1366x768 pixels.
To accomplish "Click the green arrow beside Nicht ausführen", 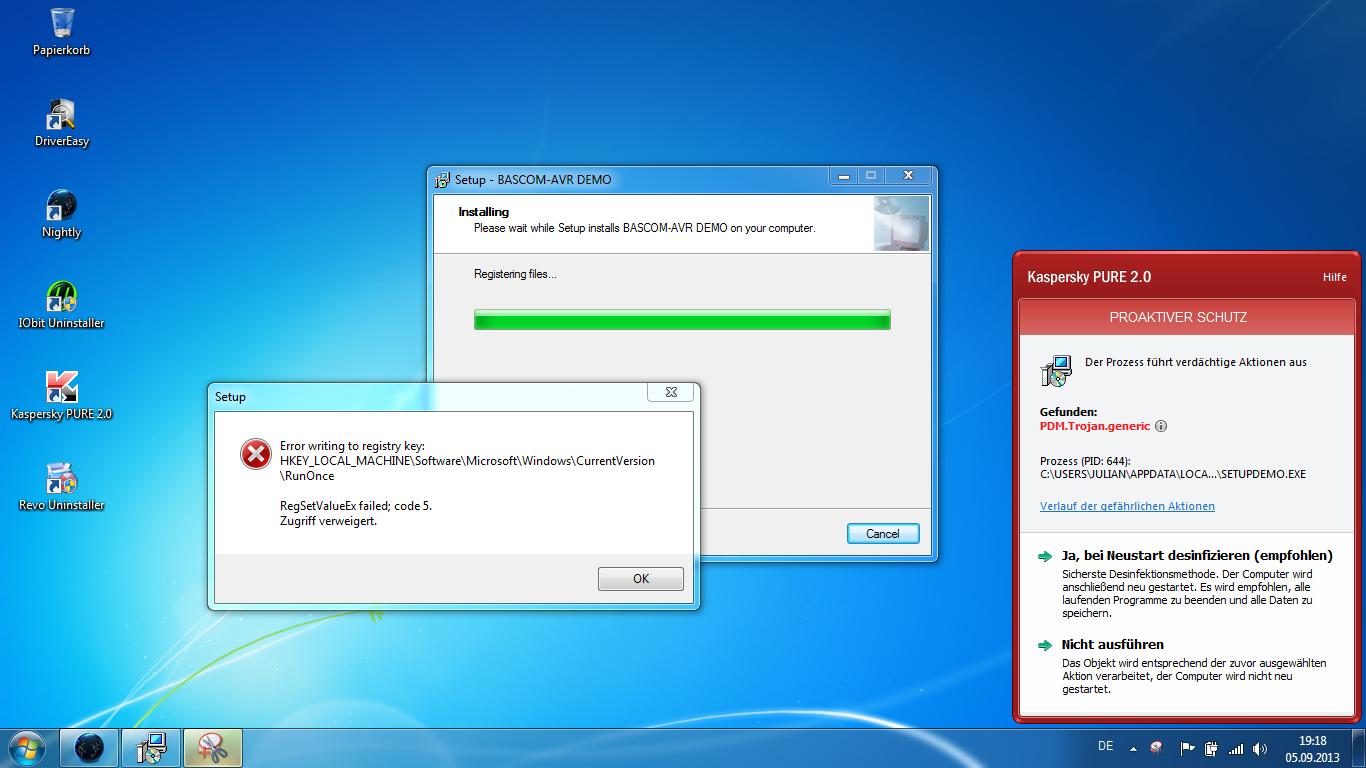I will [x=1045, y=645].
